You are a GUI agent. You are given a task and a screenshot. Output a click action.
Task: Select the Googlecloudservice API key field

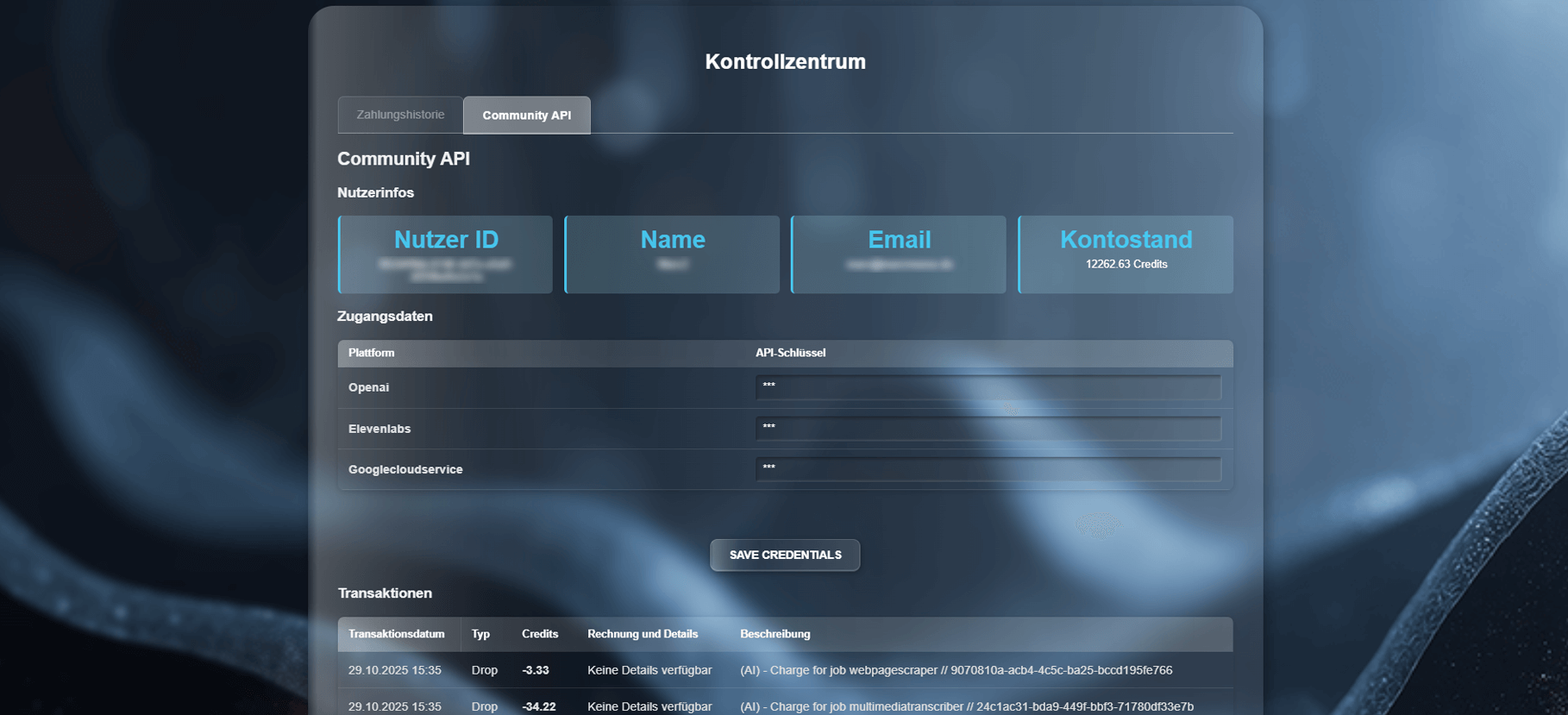point(988,469)
